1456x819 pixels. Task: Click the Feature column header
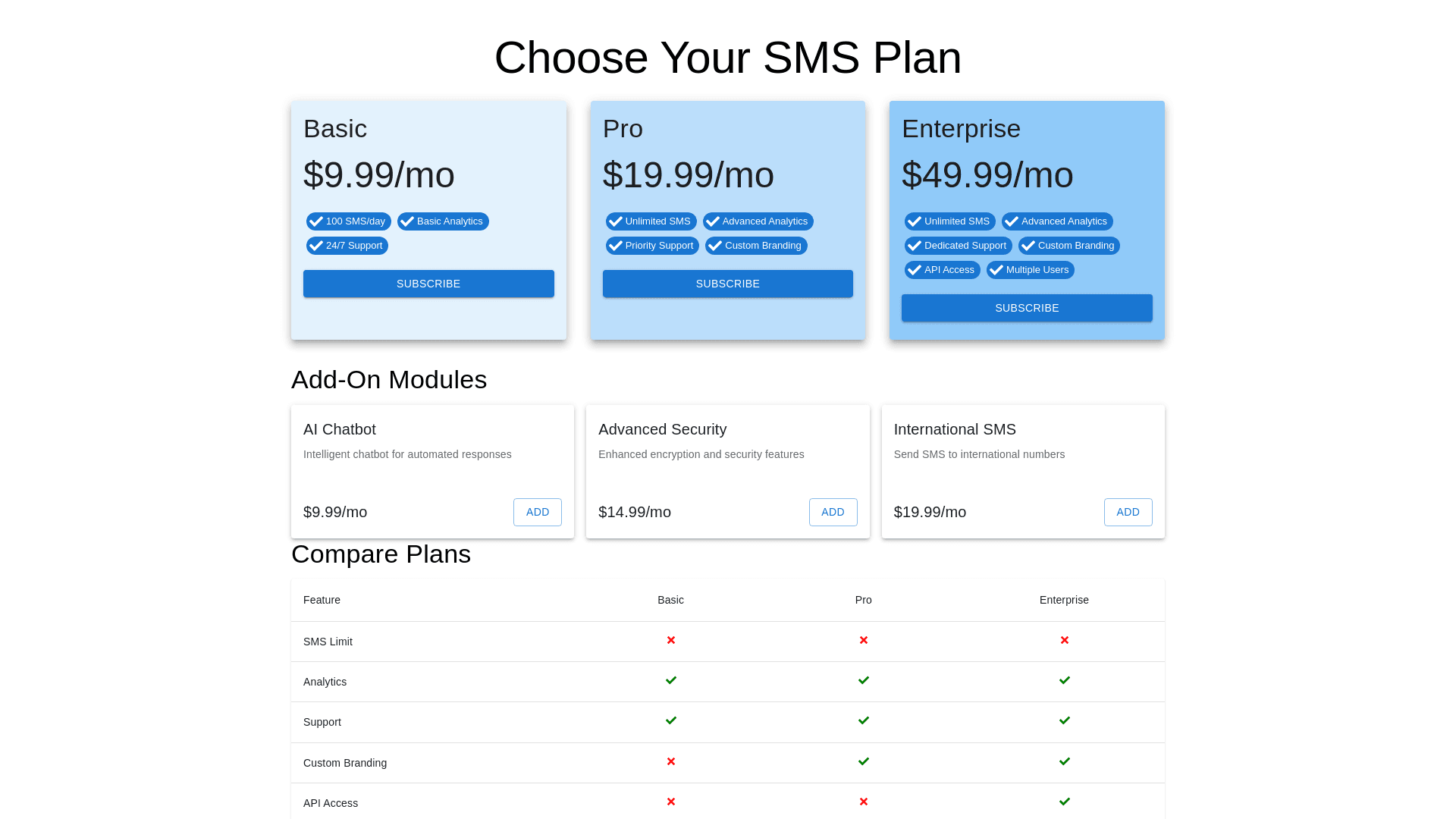pos(322,600)
